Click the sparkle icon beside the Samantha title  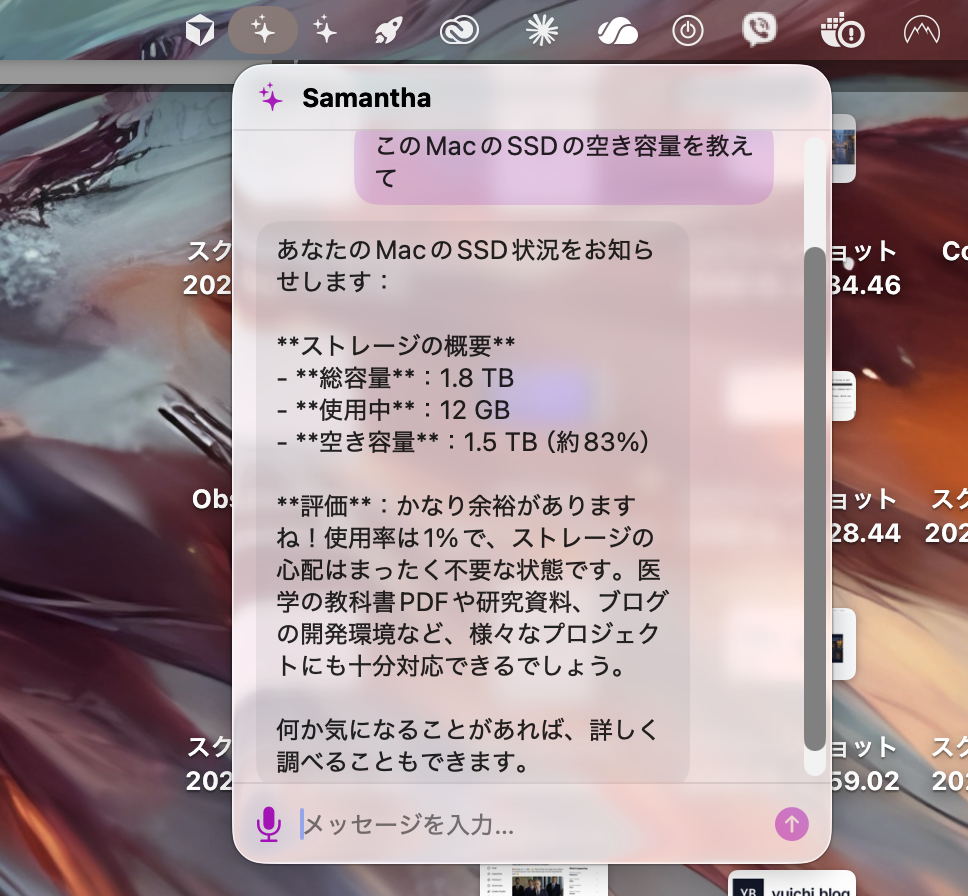(268, 97)
